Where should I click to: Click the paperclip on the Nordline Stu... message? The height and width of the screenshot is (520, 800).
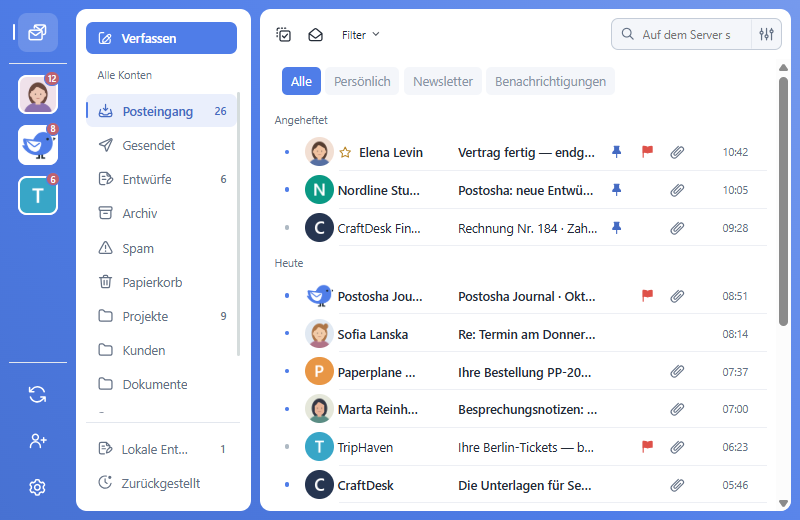(x=677, y=190)
